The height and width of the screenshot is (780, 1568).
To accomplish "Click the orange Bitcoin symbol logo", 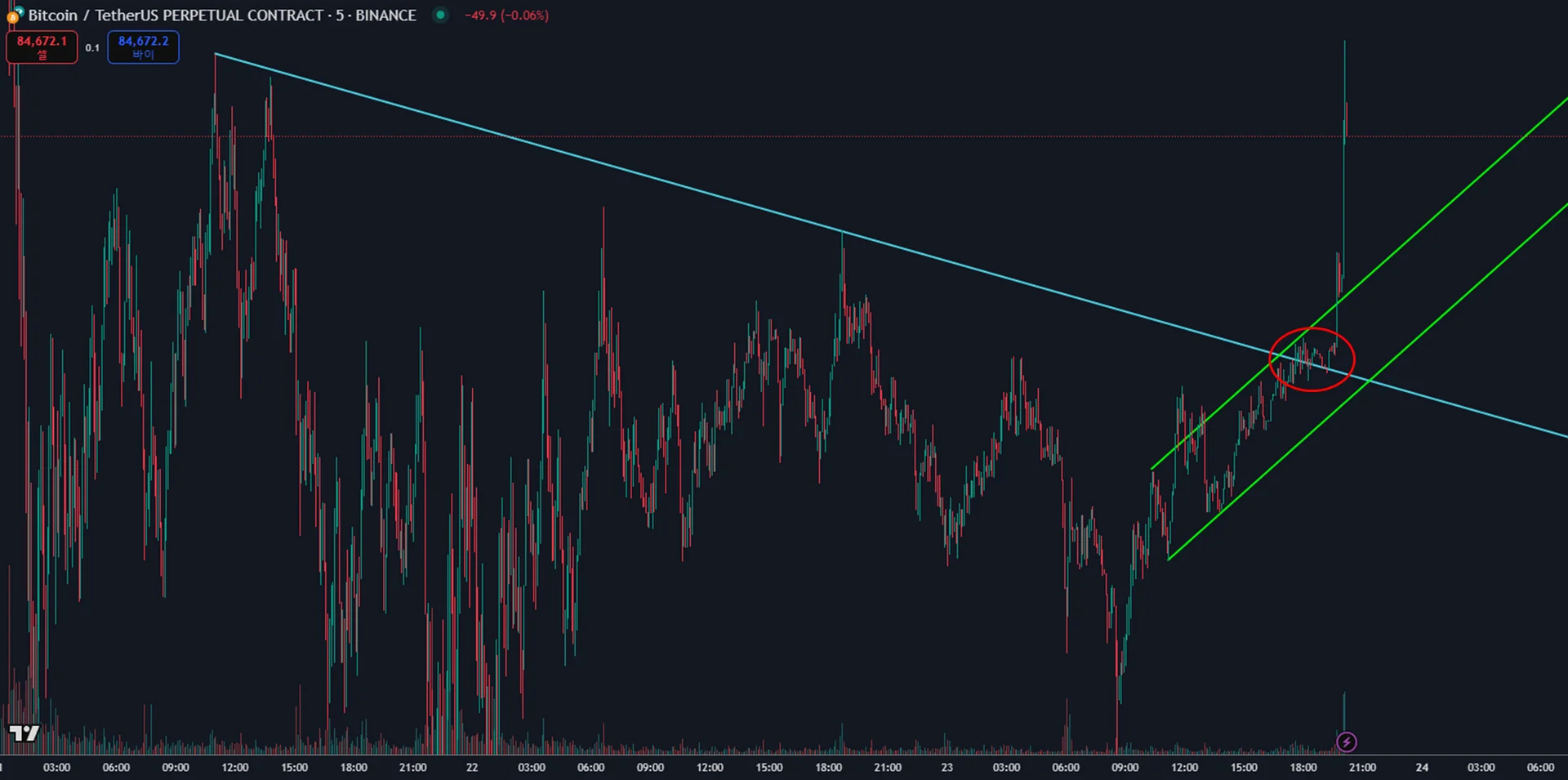I will pos(13,16).
